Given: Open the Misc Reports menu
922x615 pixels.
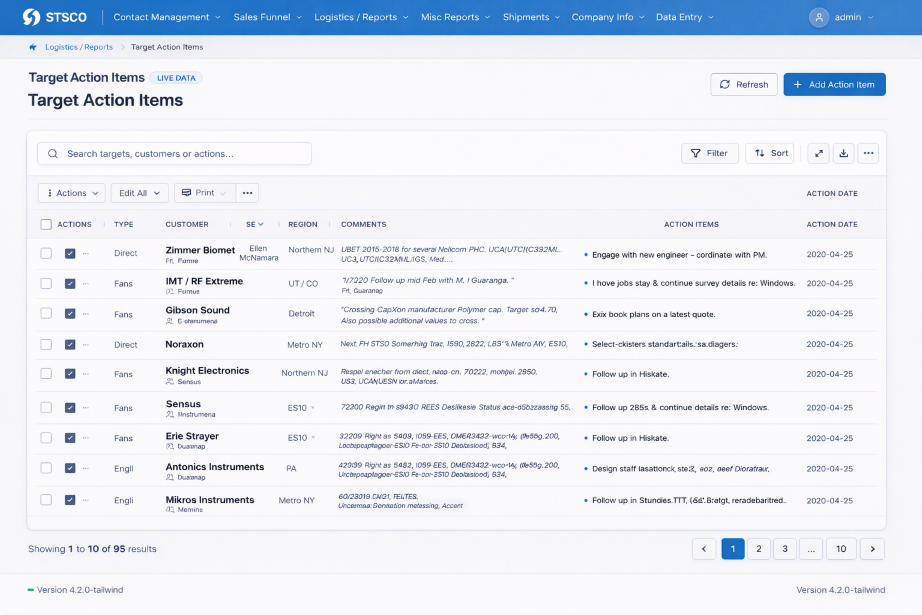Looking at the screenshot, I should pyautogui.click(x=456, y=17).
